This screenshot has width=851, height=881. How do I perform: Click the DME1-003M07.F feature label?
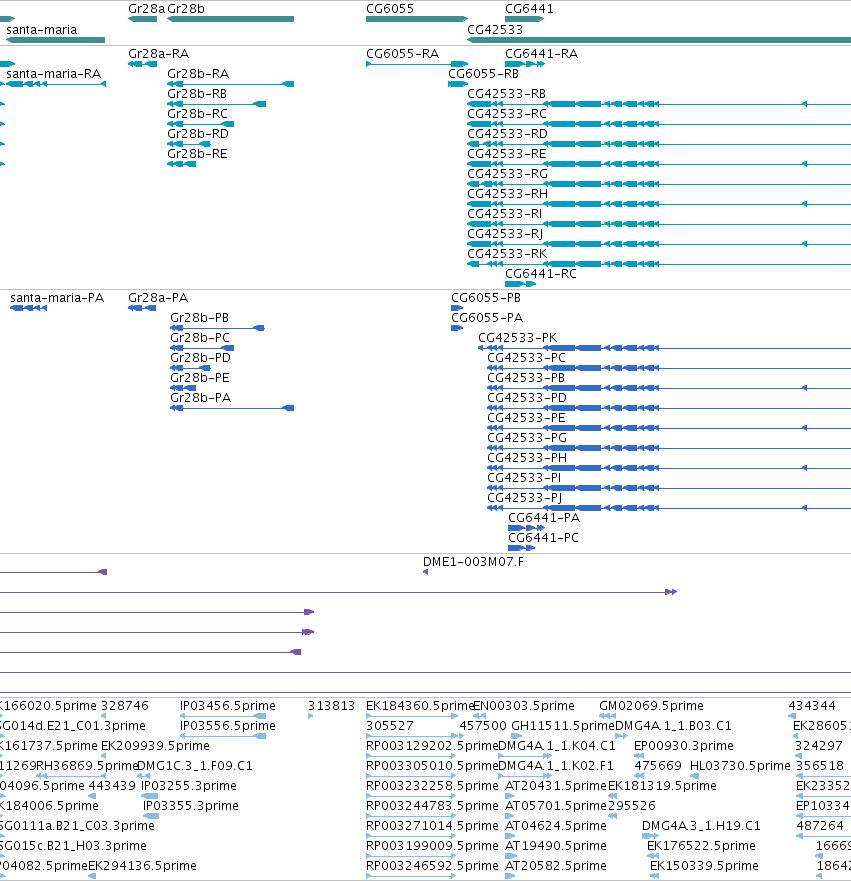473,562
